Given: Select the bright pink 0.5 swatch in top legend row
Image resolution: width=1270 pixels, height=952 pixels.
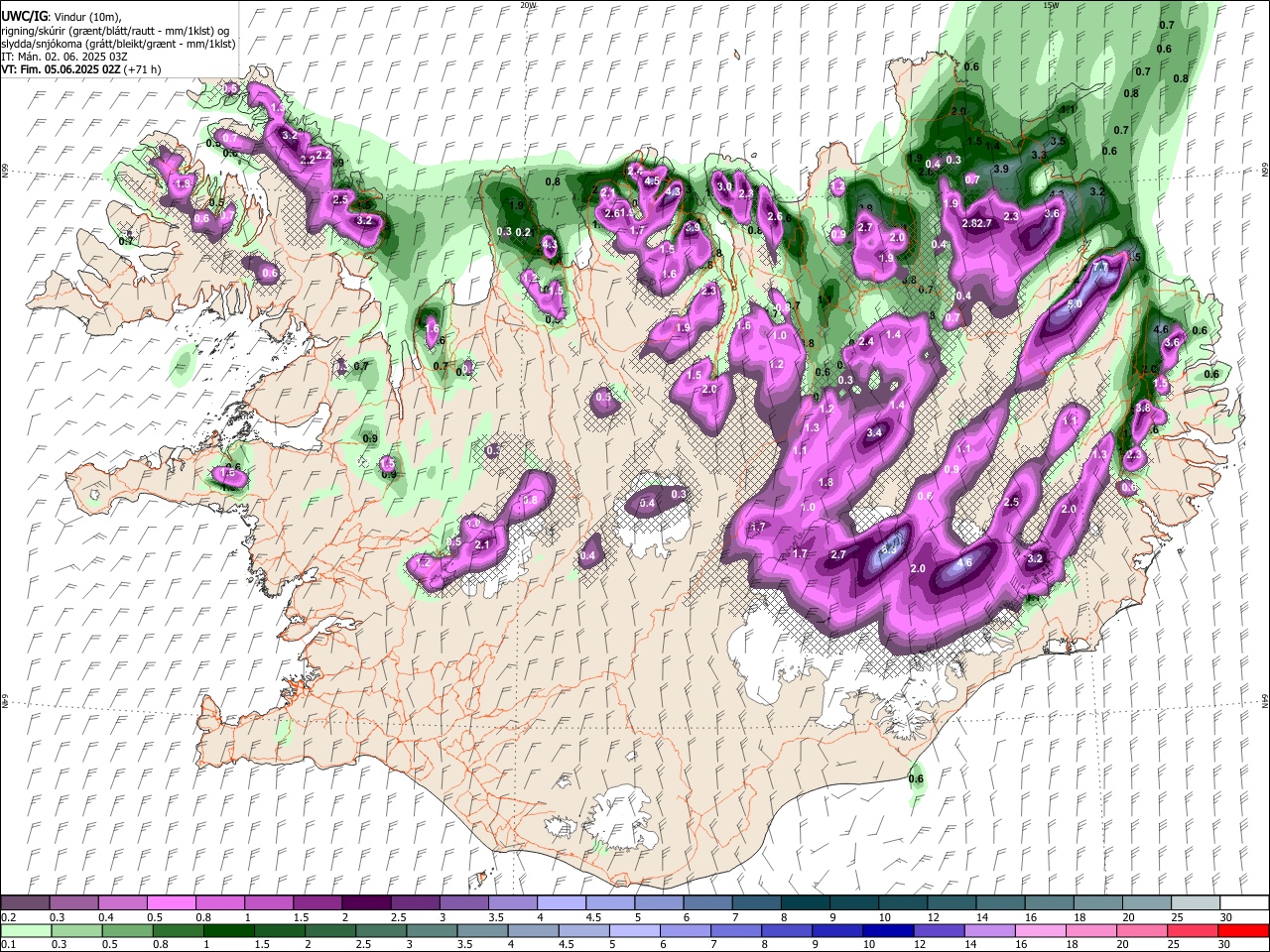Looking at the screenshot, I should 173,903.
